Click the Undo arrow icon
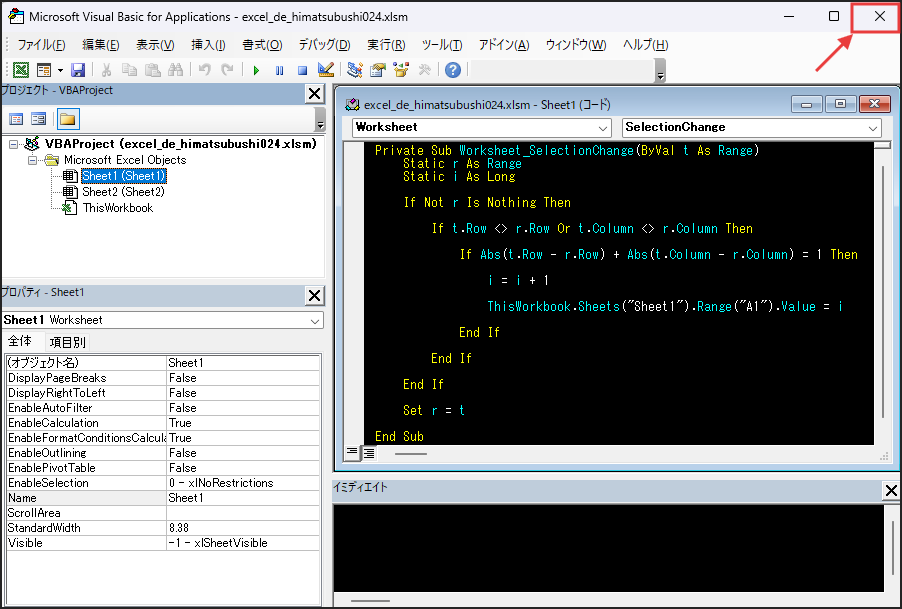This screenshot has width=902, height=609. pyautogui.click(x=204, y=70)
